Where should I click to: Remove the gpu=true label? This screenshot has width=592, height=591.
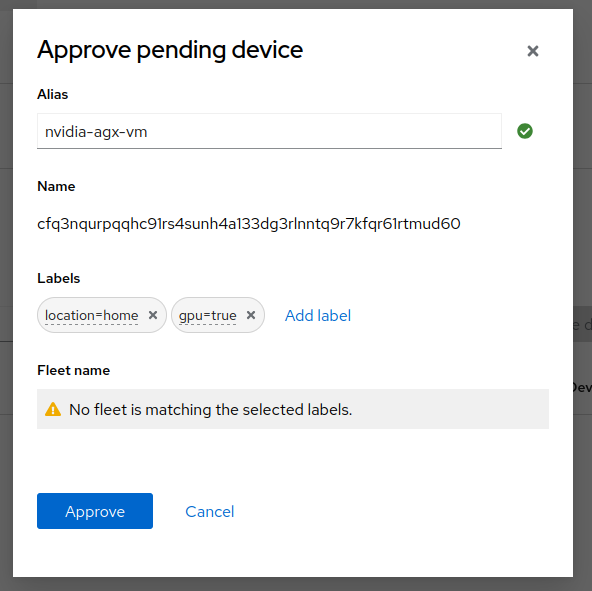coord(251,315)
